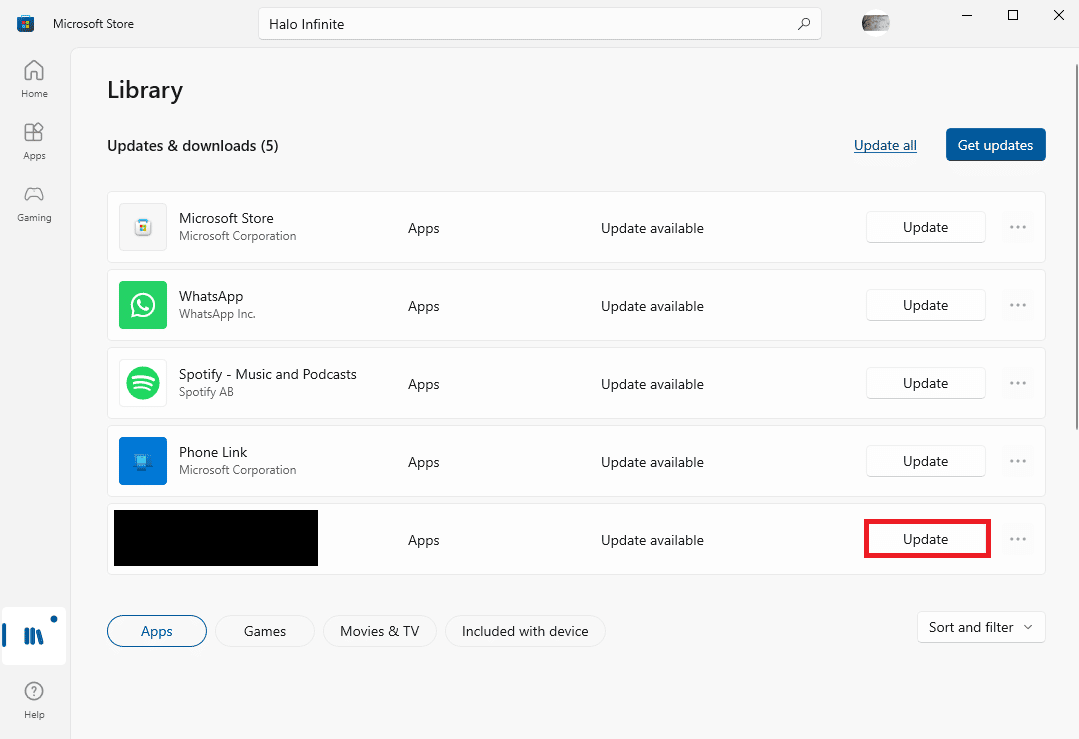Open the Gaming sidebar section
The image size is (1079, 739).
coord(34,203)
